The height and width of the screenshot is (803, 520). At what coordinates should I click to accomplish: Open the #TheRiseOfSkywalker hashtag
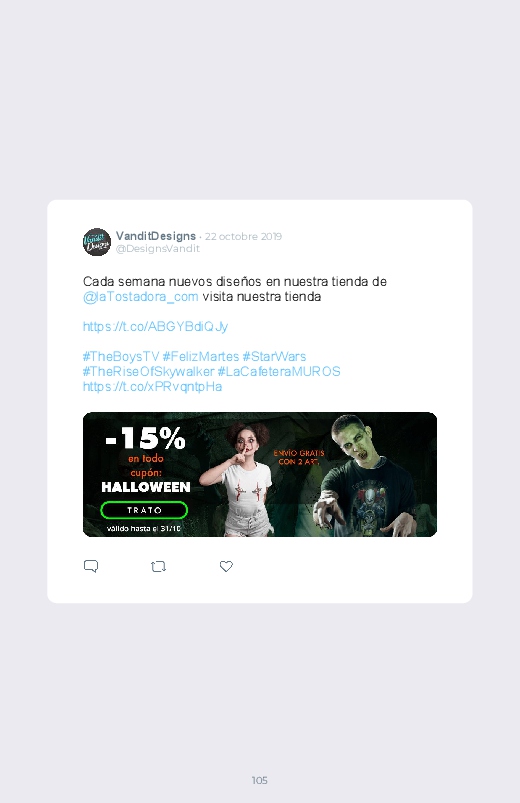pos(149,371)
